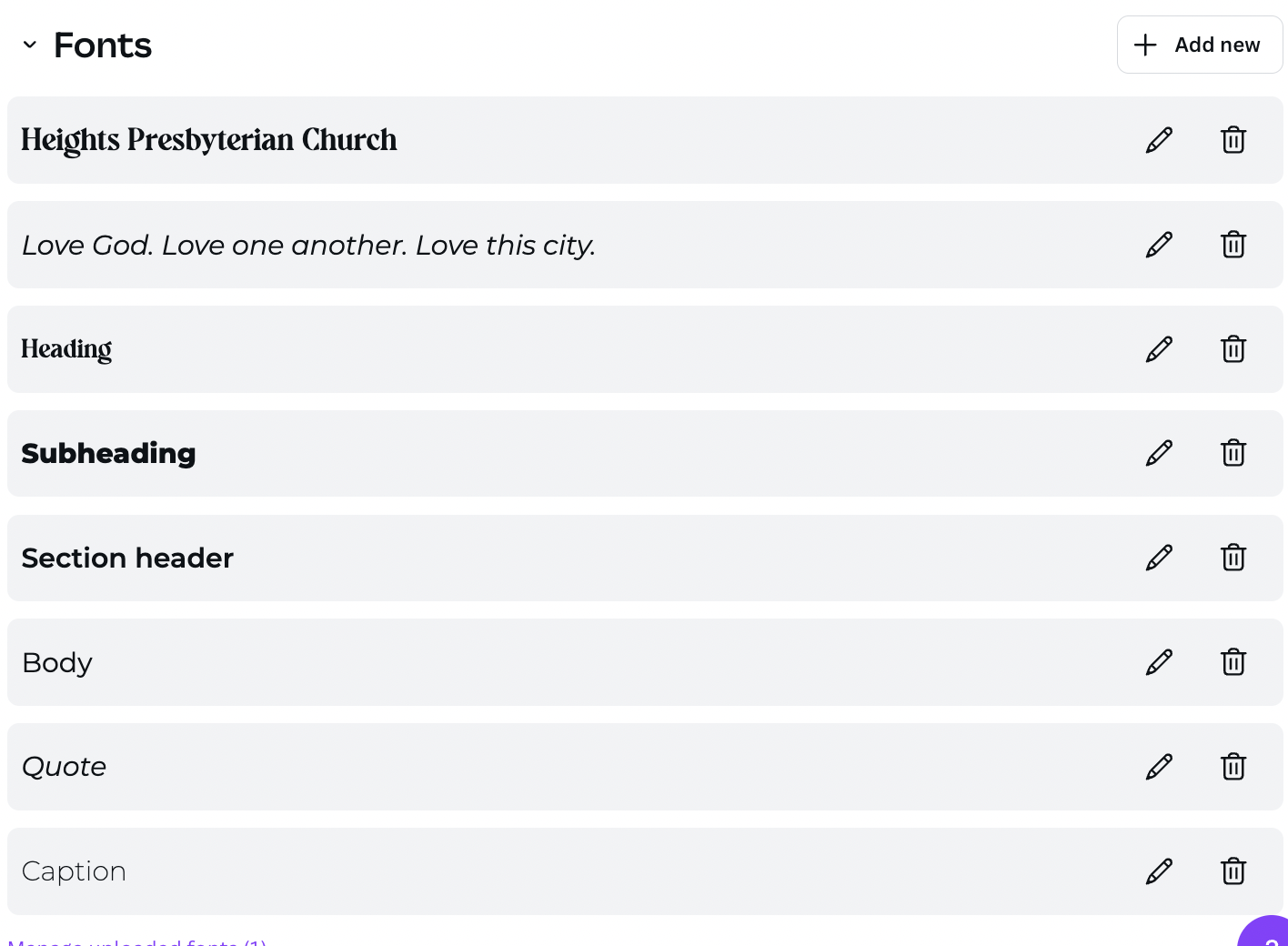Edit the Heights Presbyterian Church font style

1159,140
